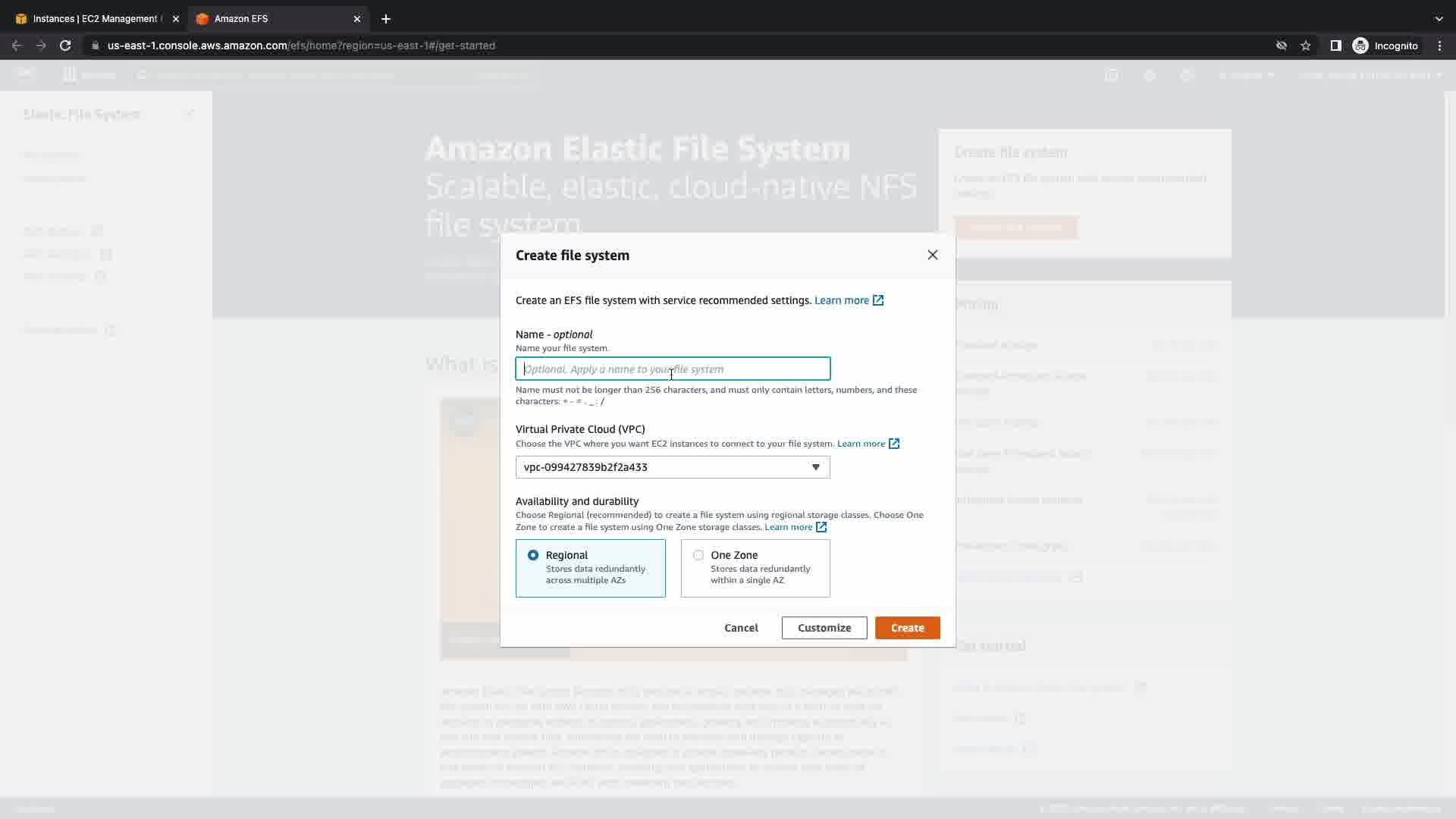
Task: Expand the tab search chevron
Action: pos(1439,19)
